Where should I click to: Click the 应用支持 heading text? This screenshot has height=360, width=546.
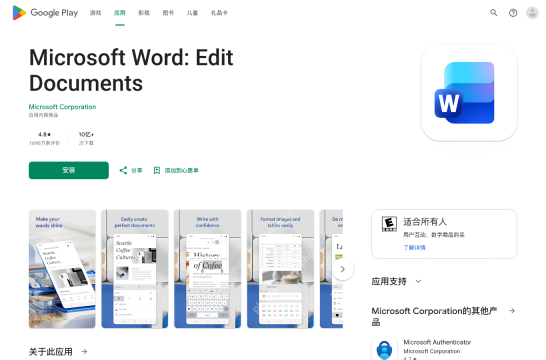tap(389, 281)
